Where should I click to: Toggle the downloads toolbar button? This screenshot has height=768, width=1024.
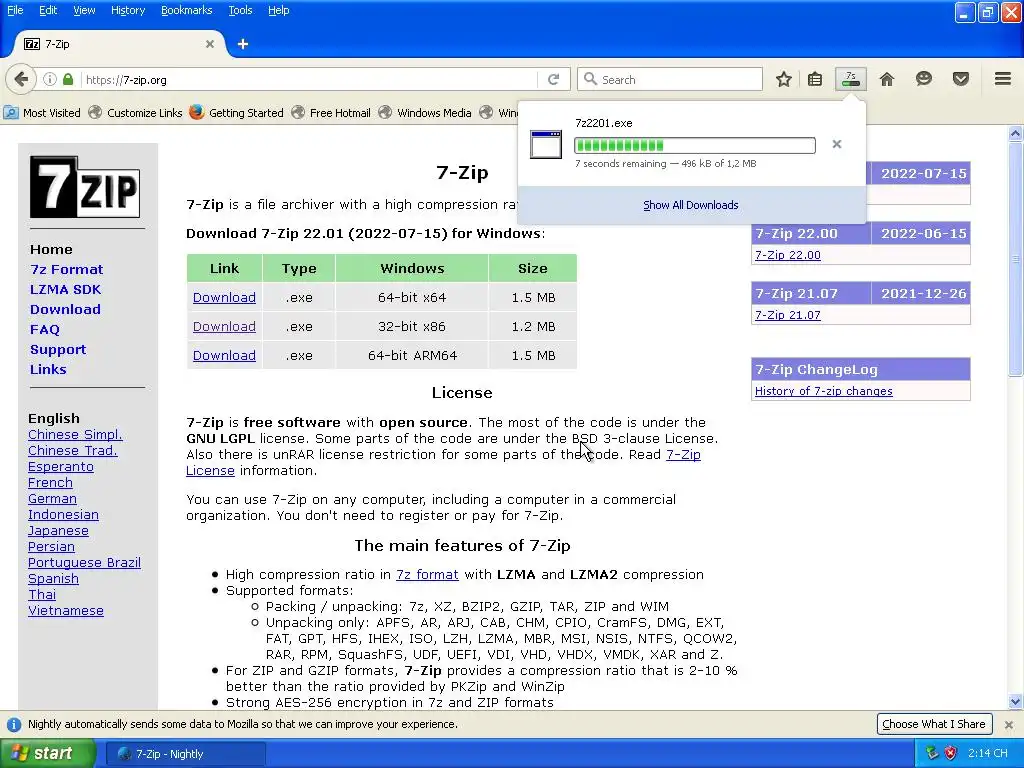(851, 80)
